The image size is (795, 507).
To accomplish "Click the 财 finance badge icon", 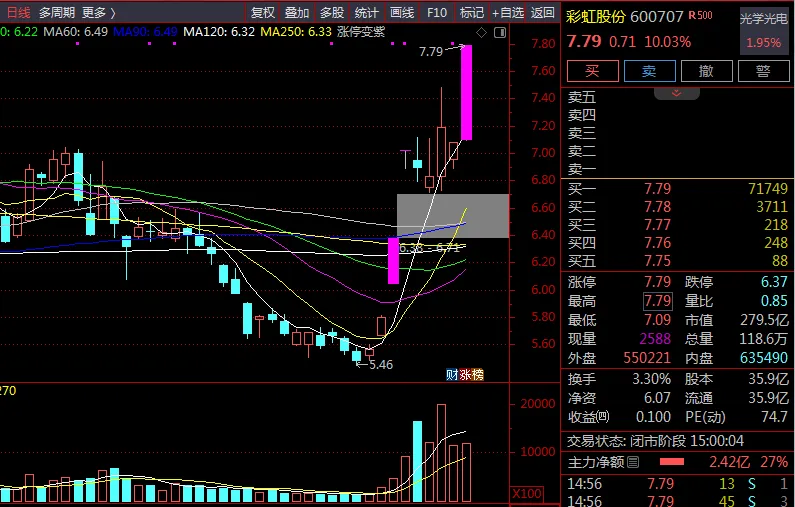I will coord(452,375).
